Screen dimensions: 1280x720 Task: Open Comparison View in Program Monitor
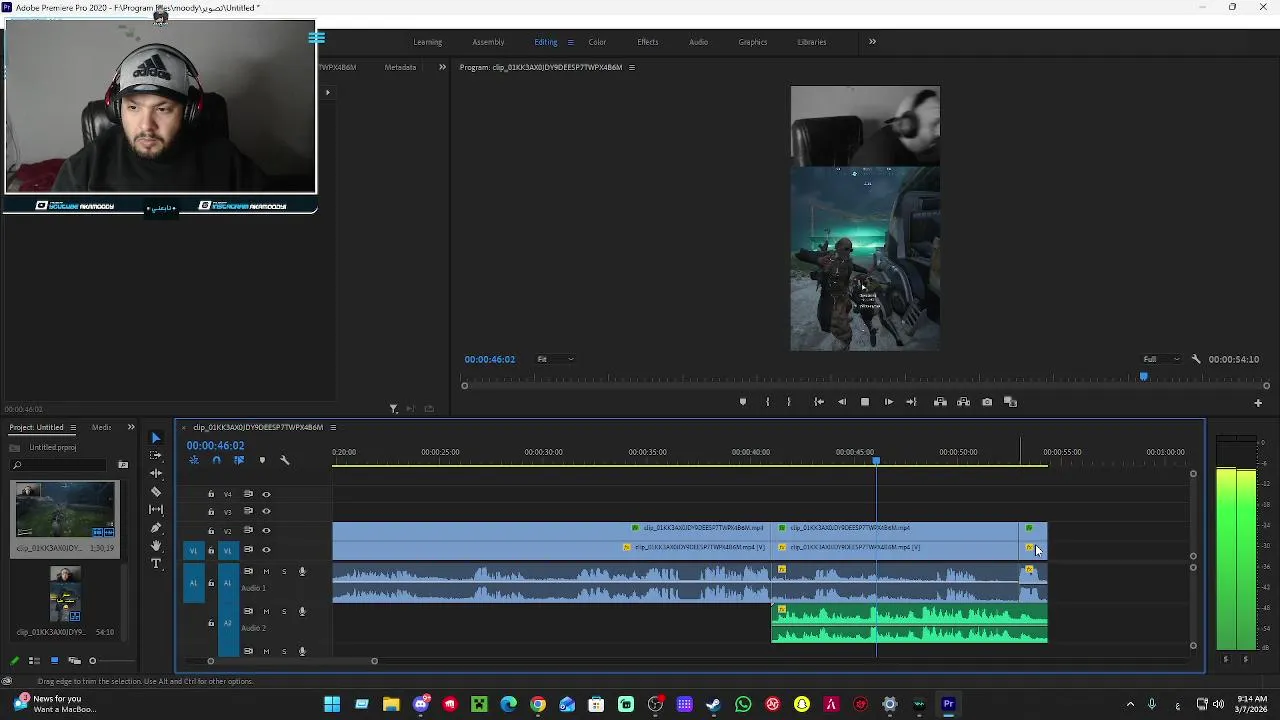tap(1010, 402)
